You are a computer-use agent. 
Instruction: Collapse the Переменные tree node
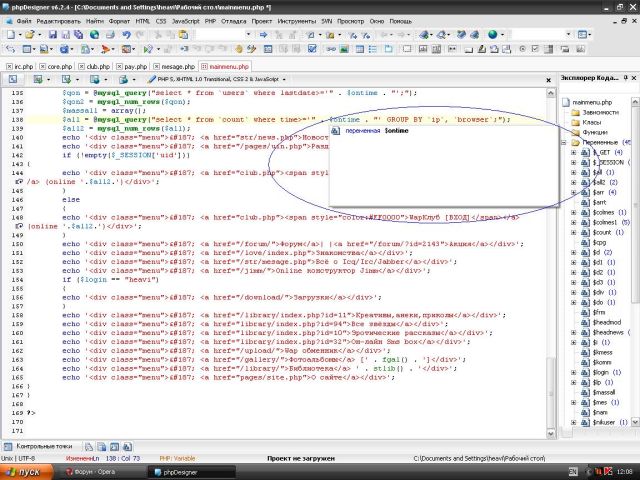[565, 143]
